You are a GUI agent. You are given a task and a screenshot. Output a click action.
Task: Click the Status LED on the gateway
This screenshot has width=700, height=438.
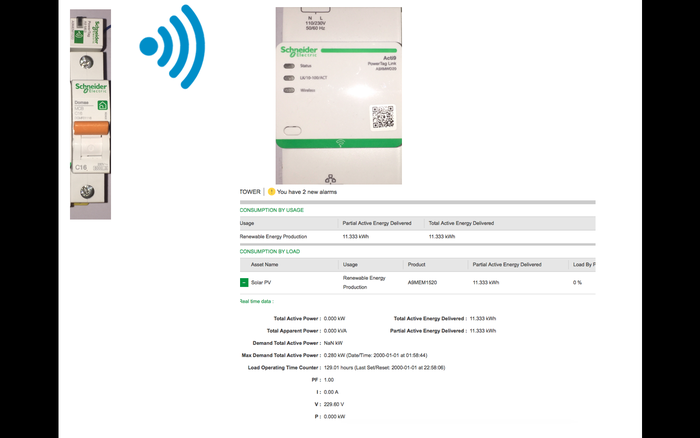pos(289,66)
